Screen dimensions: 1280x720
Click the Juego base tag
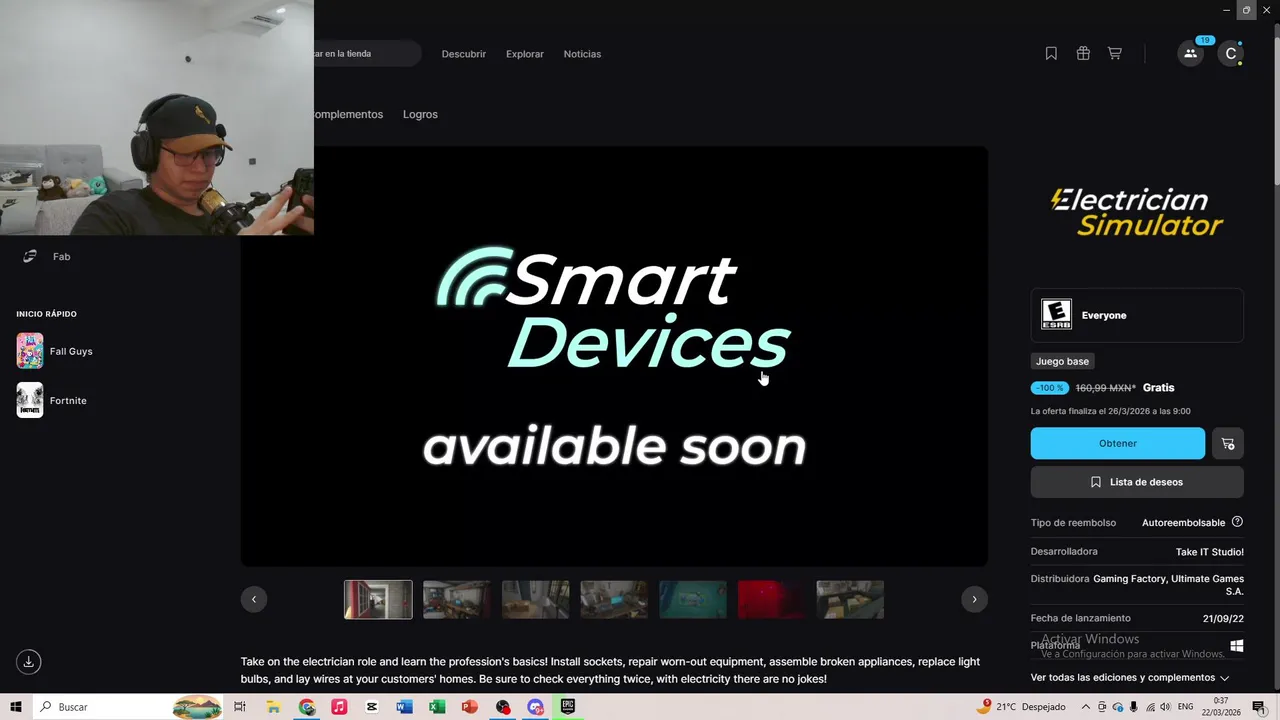[1062, 361]
